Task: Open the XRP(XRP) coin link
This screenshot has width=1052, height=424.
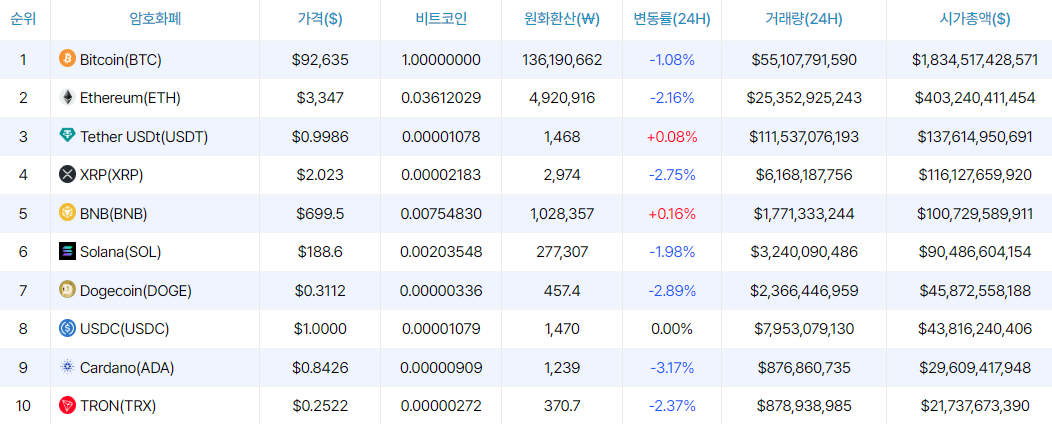Action: coord(111,175)
